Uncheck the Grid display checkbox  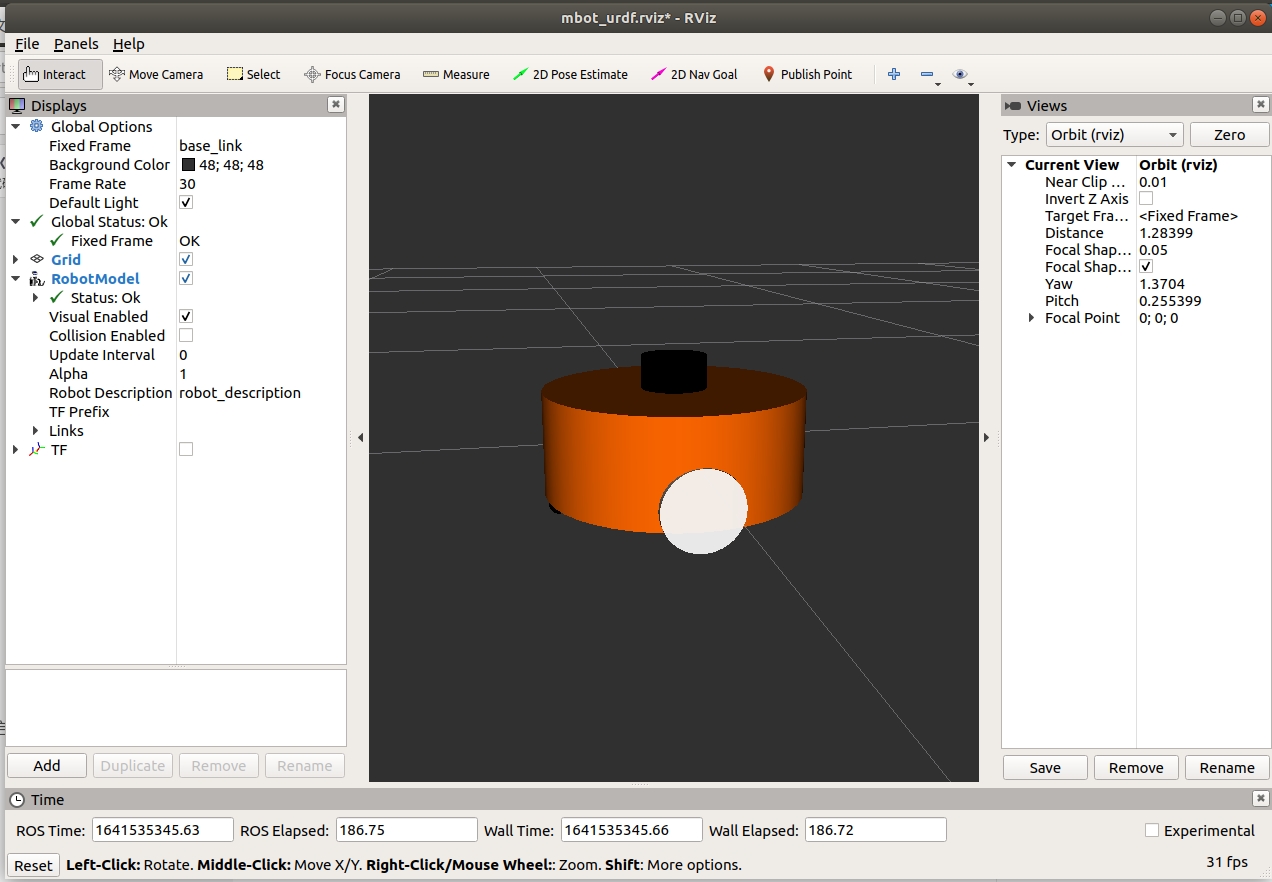pos(186,259)
